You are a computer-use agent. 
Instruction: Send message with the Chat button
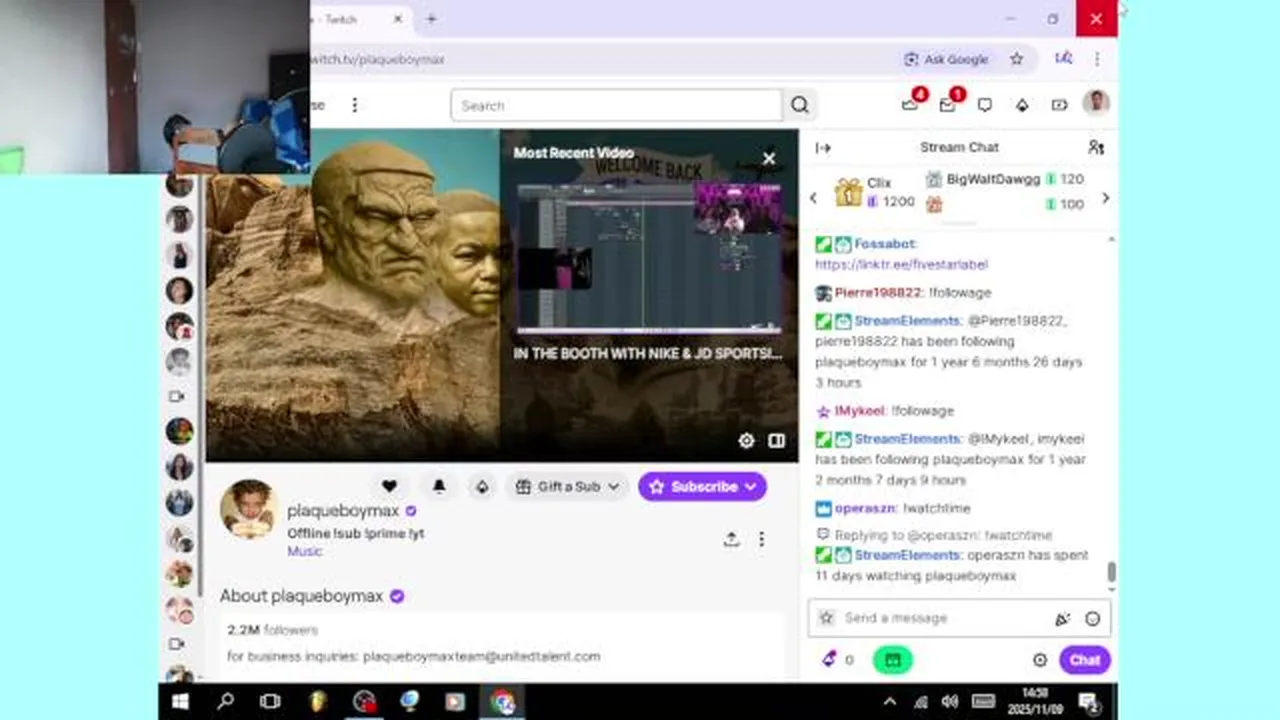coord(1085,660)
